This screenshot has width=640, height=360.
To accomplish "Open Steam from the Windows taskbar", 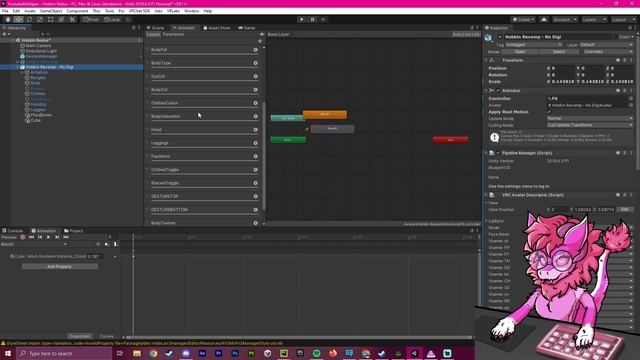I will [x=169, y=353].
